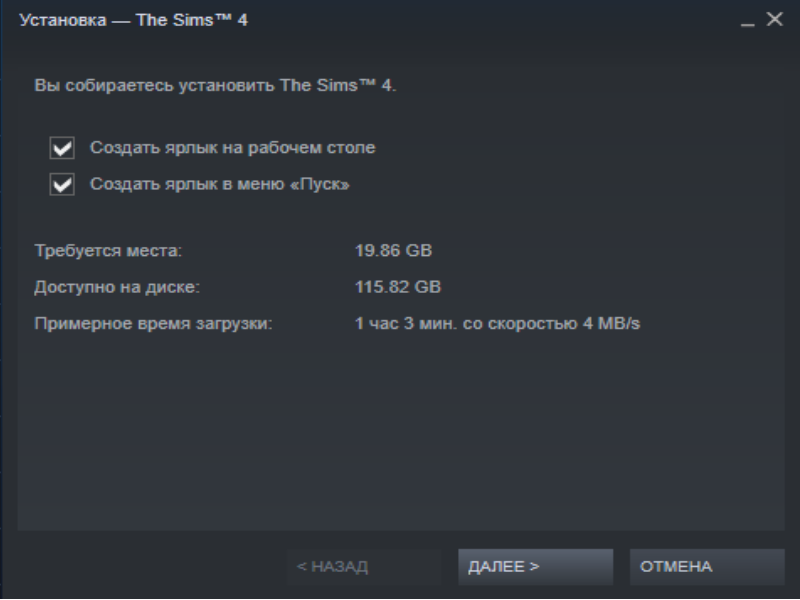This screenshot has width=800, height=600.
Task: Click the download speed text '4 MB/s'
Action: point(611,323)
